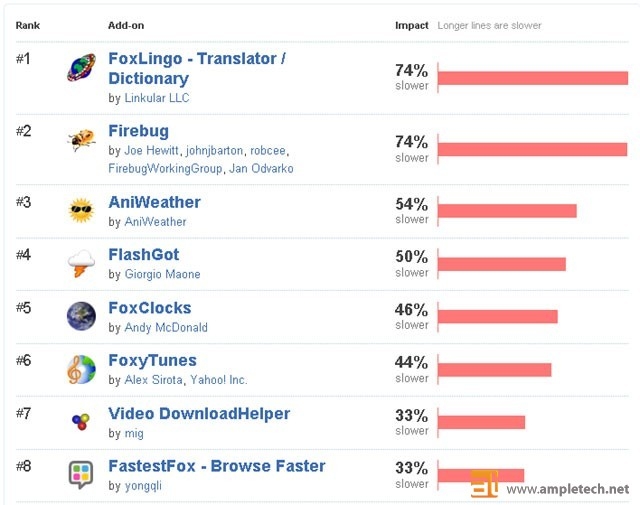Click the FastestFox speech bubble icon
The height and width of the screenshot is (505, 640).
coord(81,474)
